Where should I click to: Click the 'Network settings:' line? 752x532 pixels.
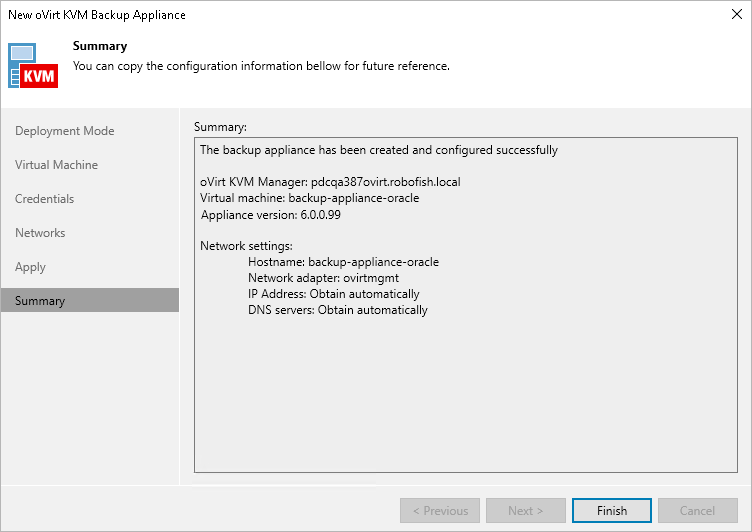click(x=246, y=246)
